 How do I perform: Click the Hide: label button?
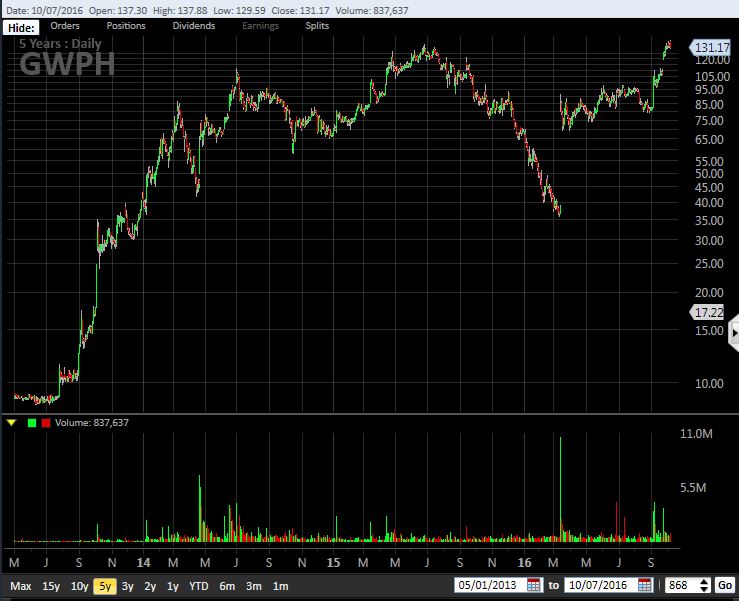pyautogui.click(x=22, y=27)
